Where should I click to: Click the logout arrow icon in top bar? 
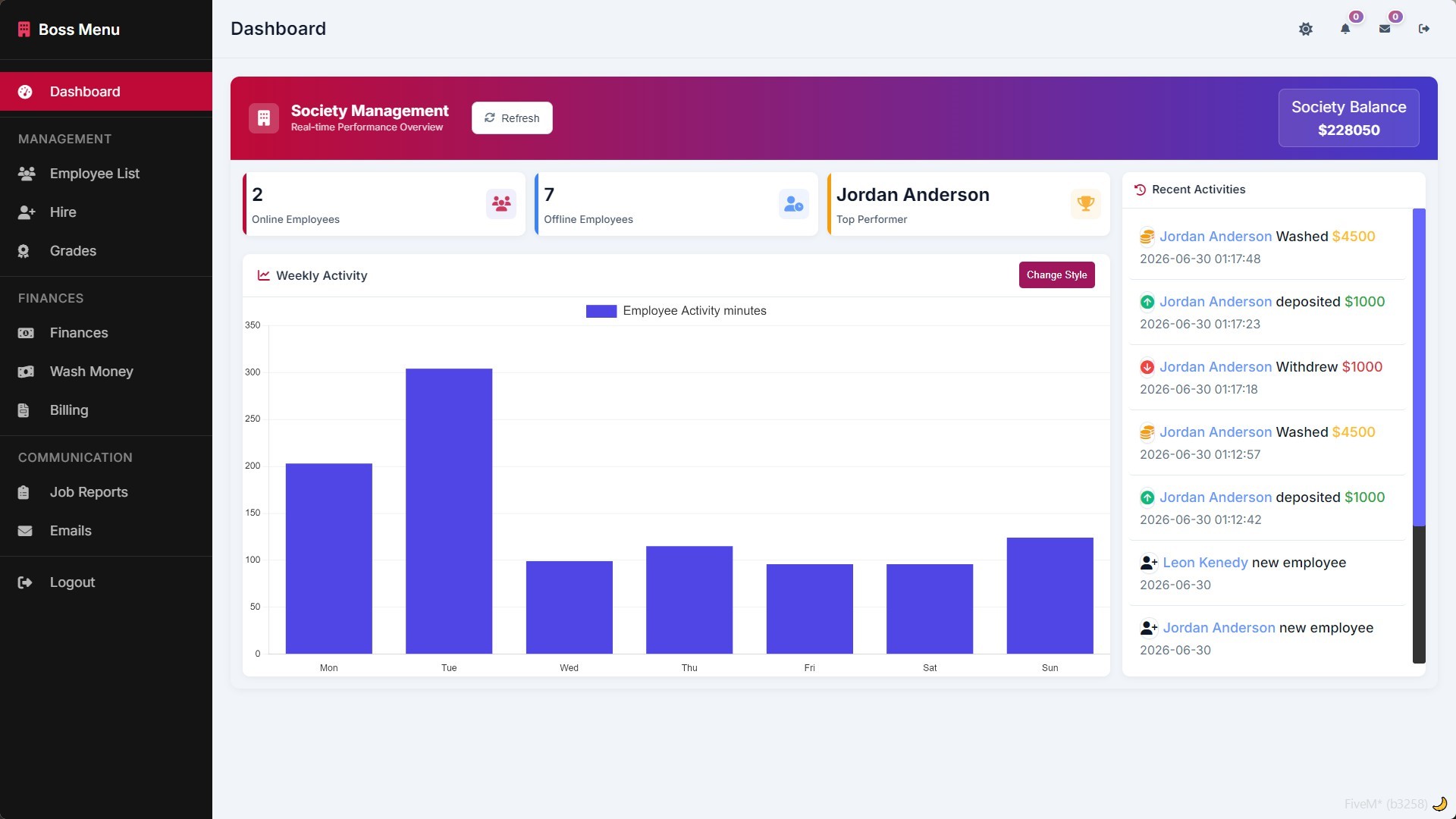pyautogui.click(x=1424, y=29)
